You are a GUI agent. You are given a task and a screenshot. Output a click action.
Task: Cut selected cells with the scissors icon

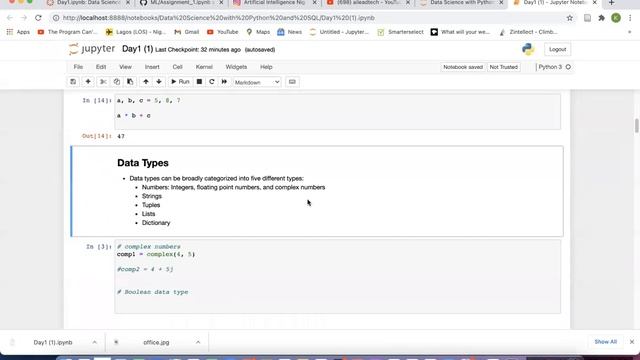[x=103, y=82]
